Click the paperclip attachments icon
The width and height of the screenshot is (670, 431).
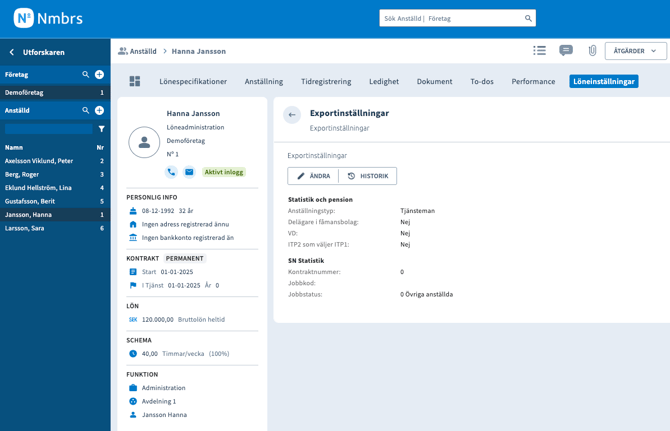592,51
